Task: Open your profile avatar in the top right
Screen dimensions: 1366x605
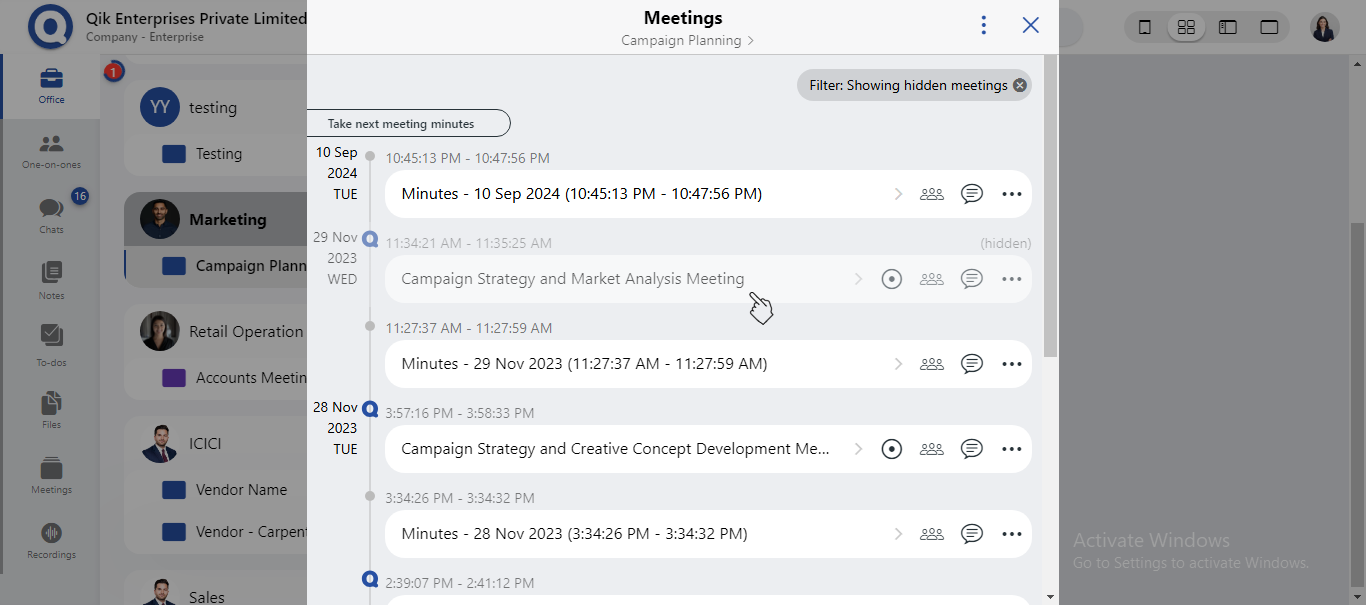Action: [1324, 27]
